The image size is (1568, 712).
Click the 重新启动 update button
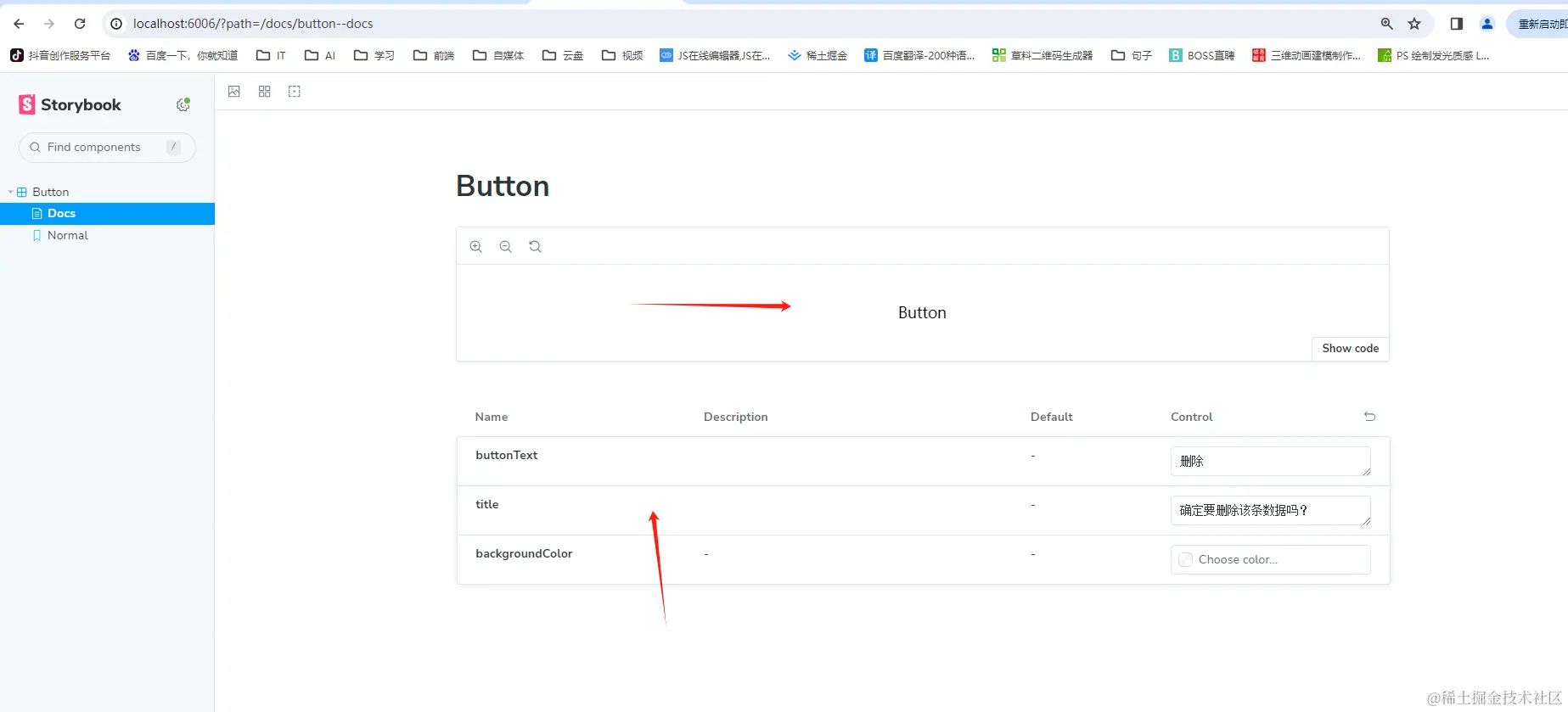(x=1538, y=24)
